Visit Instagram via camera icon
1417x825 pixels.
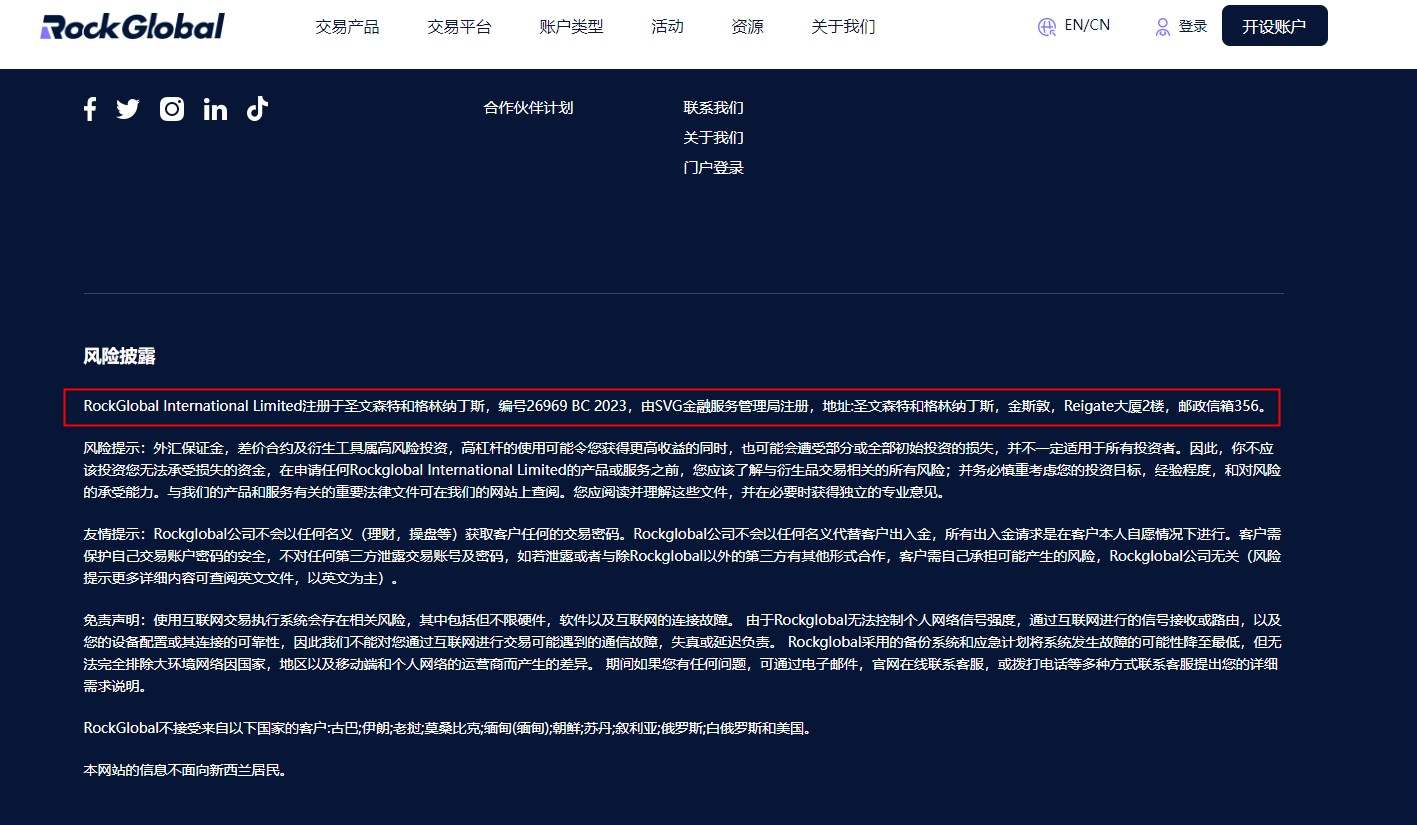172,108
